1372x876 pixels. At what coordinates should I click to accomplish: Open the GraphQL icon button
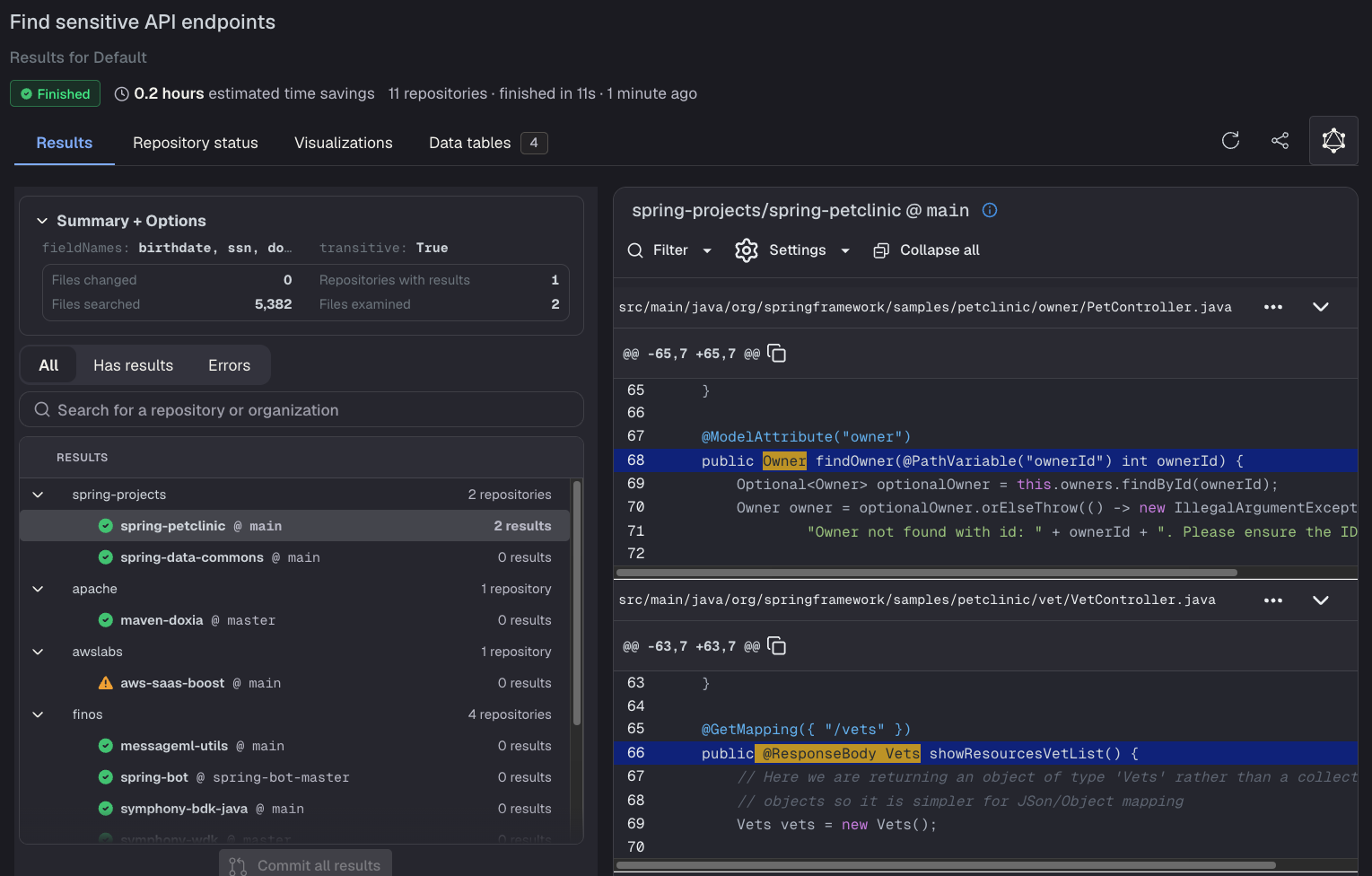[1333, 140]
